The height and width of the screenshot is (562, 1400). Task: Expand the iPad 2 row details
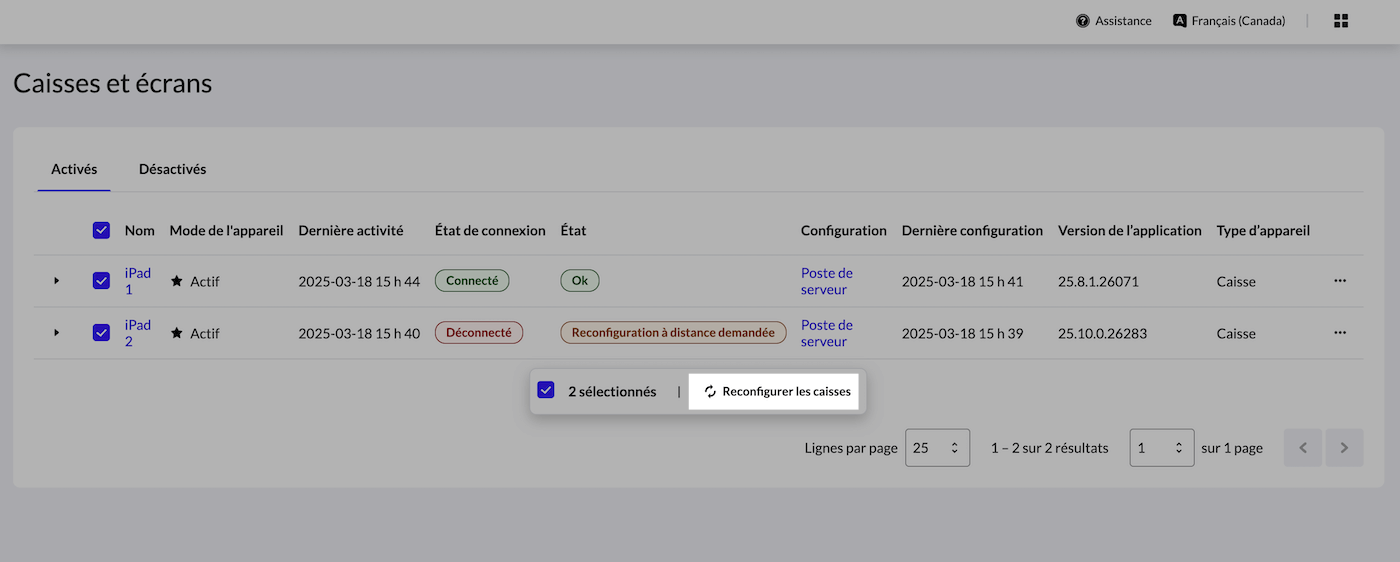pyautogui.click(x=57, y=333)
